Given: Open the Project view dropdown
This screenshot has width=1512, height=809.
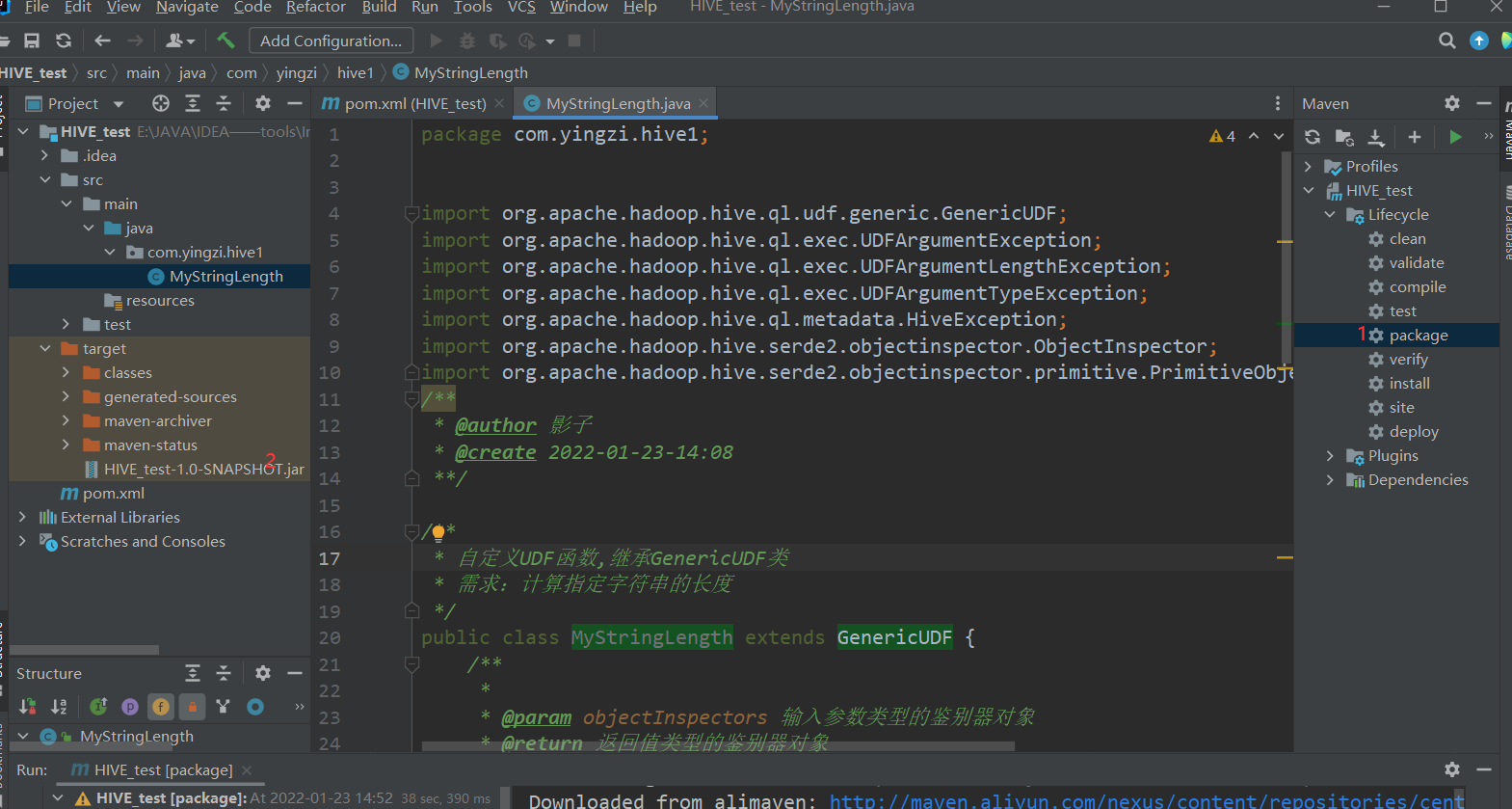Looking at the screenshot, I should click(119, 104).
